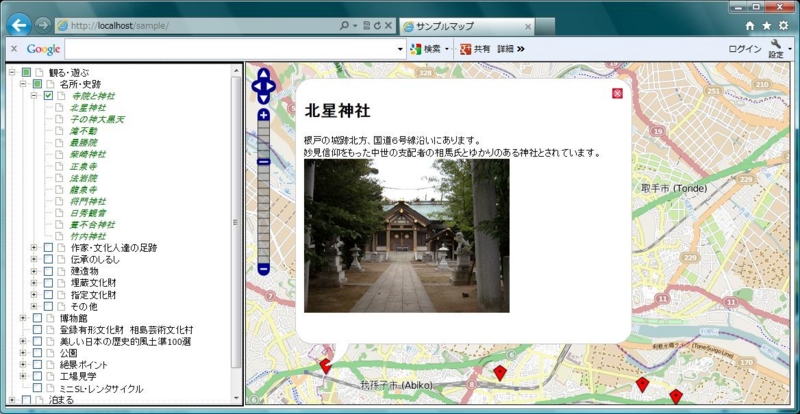Click the red map marker below the popup tail
This screenshot has height=414, width=800.
coord(325,366)
